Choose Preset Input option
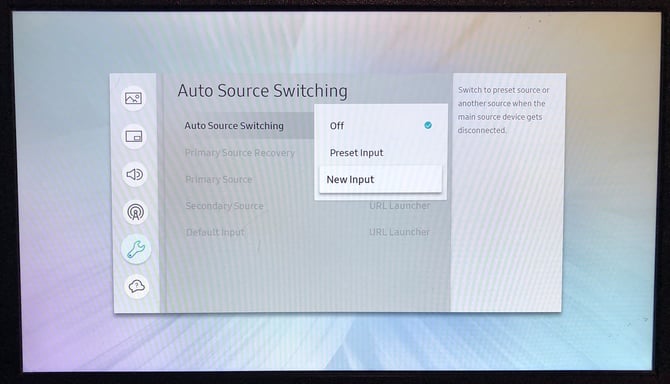 380,152
